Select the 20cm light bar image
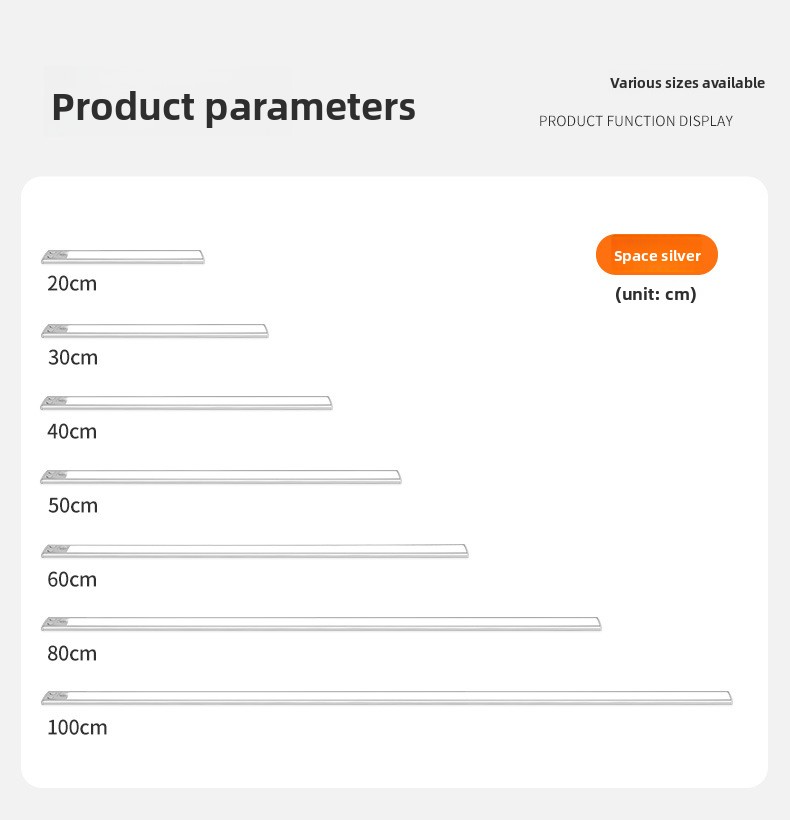This screenshot has height=820, width=790. point(123,257)
